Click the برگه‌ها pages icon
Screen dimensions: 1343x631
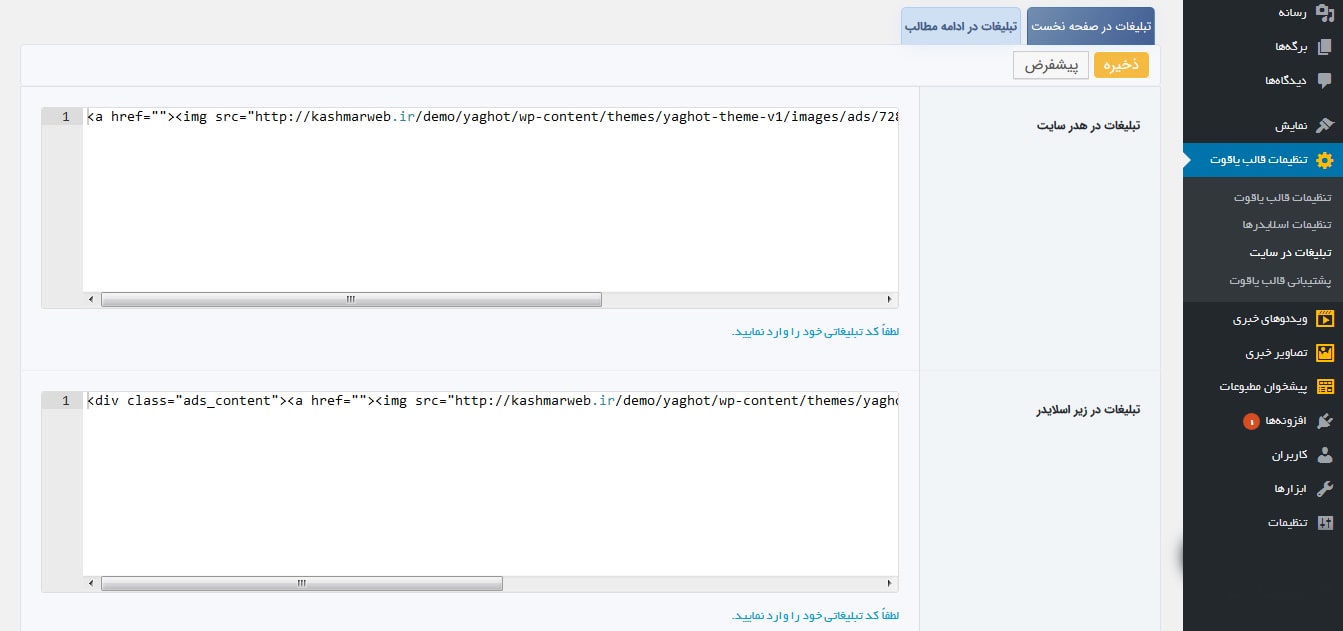pos(1324,46)
